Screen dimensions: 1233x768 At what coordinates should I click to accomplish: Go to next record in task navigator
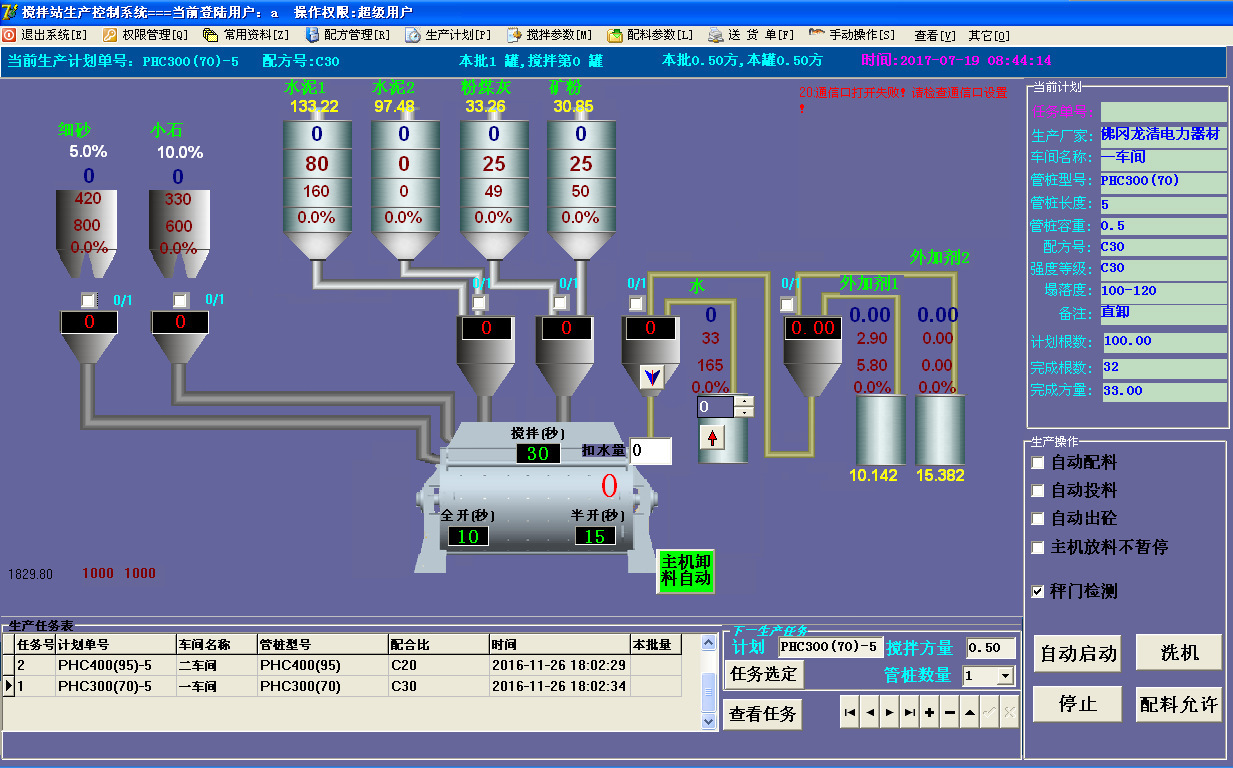click(890, 712)
